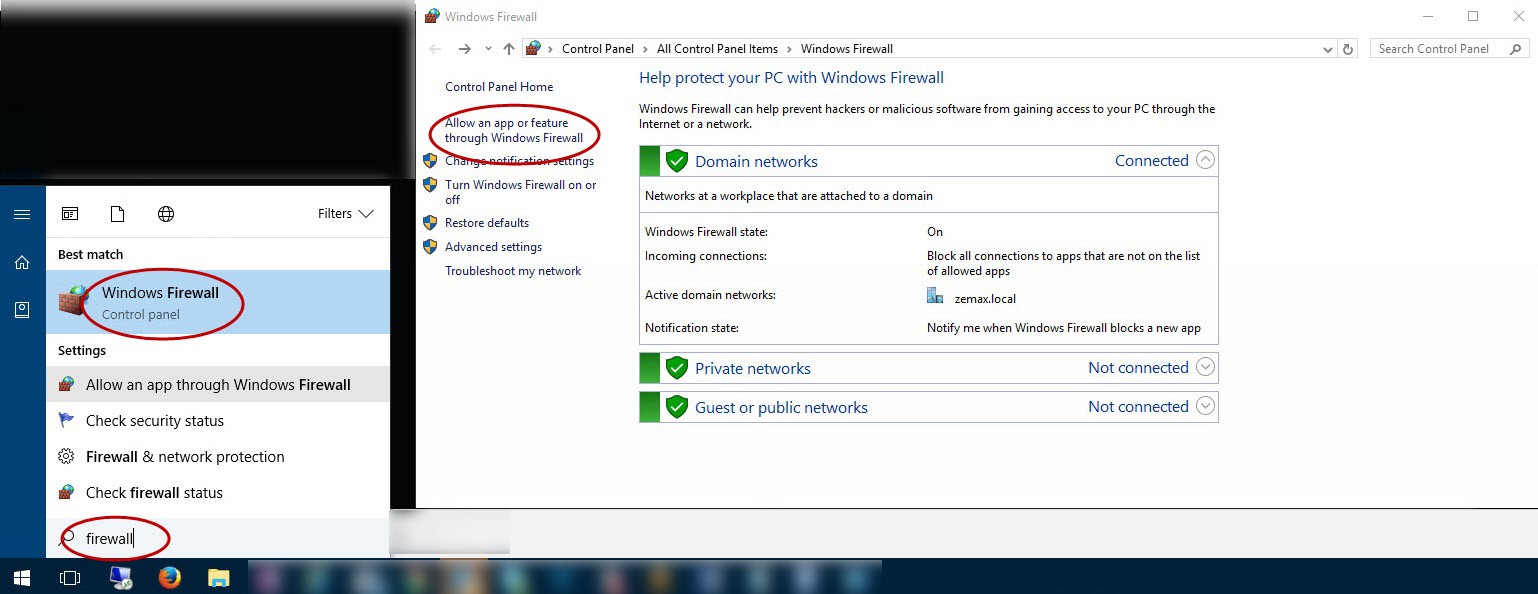Screen dimensions: 1538x594
Task: Filter search results by documents icon
Action: 118,214
